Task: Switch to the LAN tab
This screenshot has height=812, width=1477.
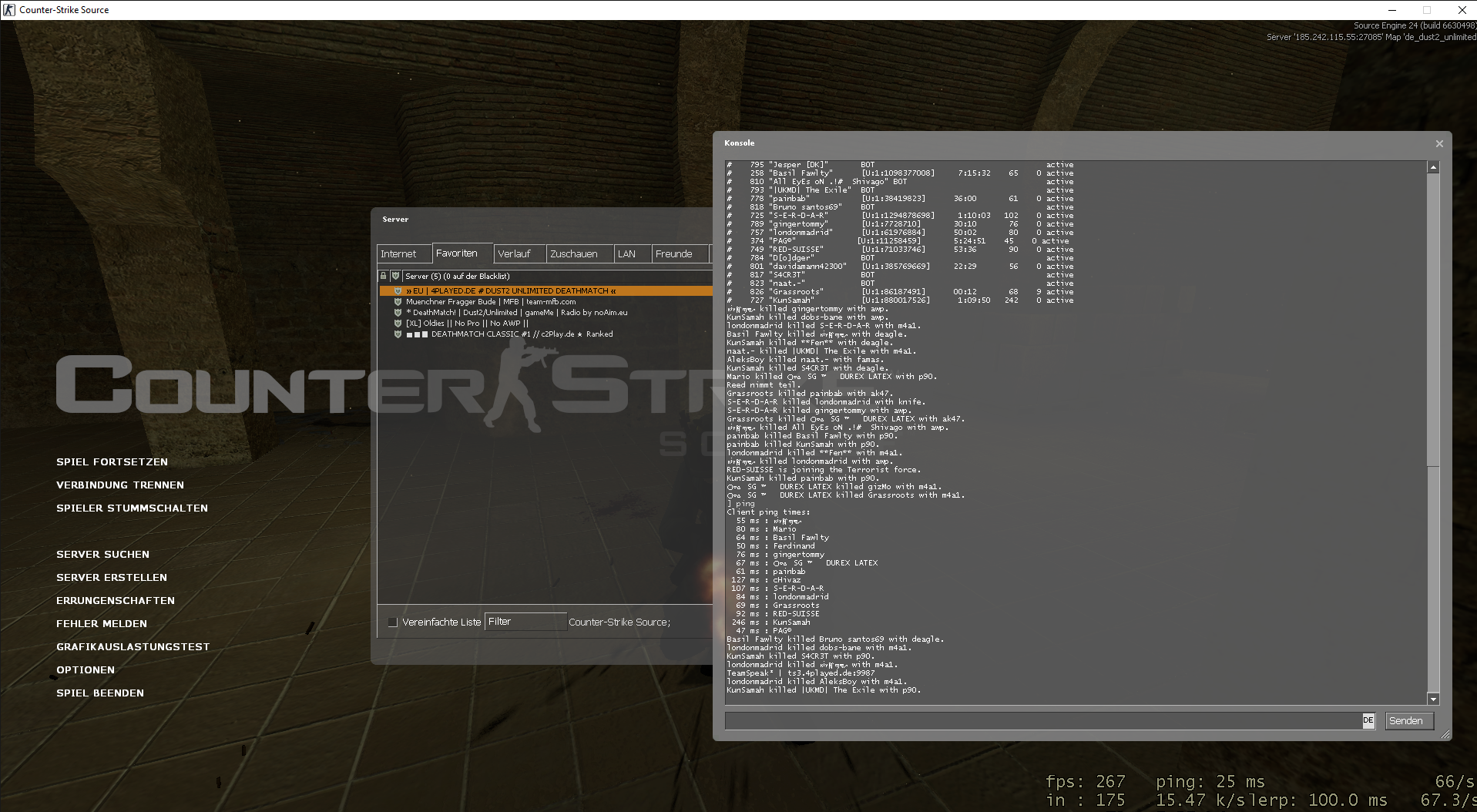Action: pyautogui.click(x=632, y=253)
